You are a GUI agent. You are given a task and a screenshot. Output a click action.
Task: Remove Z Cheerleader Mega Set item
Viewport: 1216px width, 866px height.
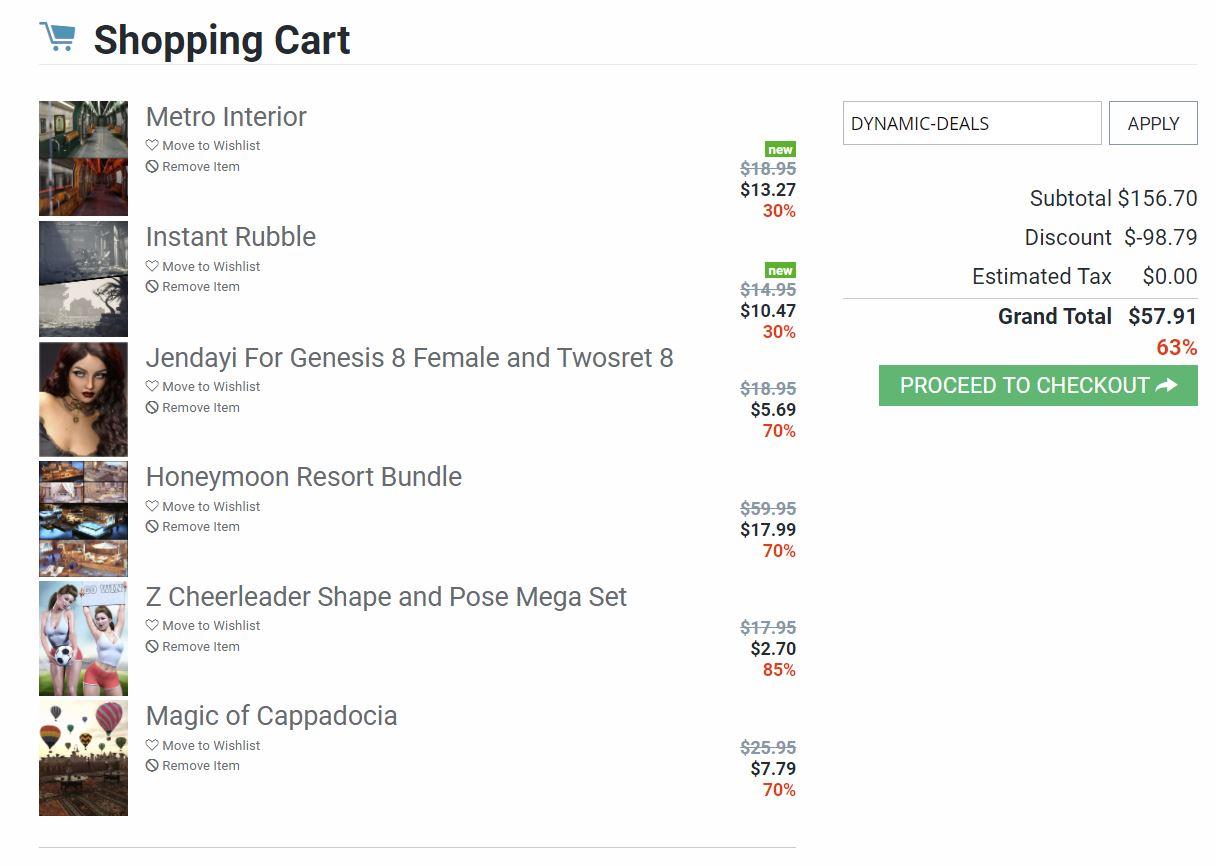click(200, 646)
